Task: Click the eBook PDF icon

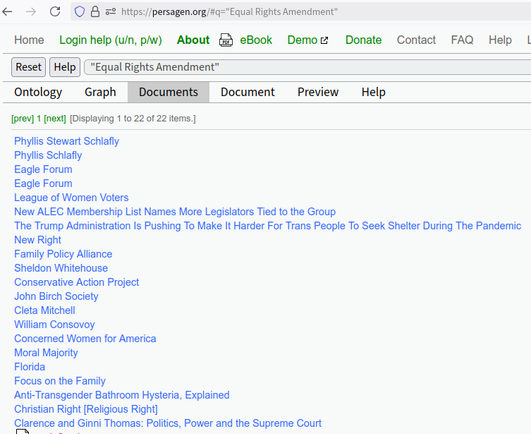Action: [226, 40]
